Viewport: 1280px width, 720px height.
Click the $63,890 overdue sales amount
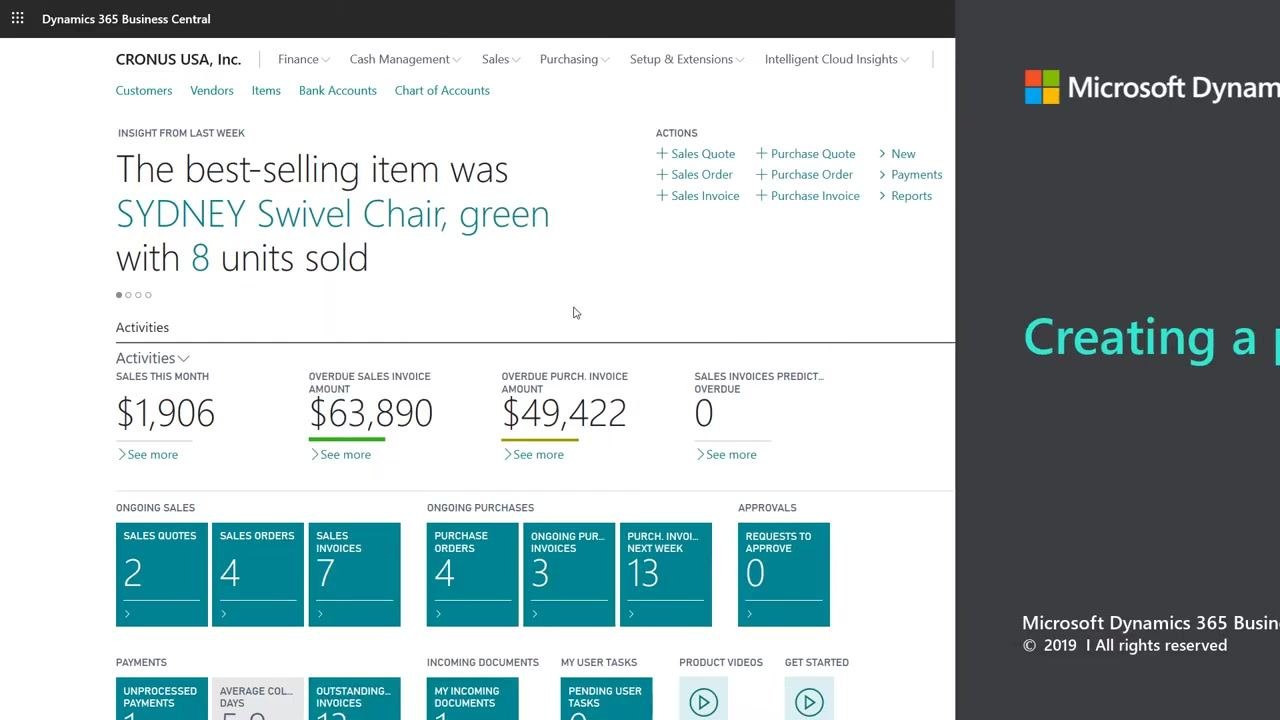pos(371,413)
